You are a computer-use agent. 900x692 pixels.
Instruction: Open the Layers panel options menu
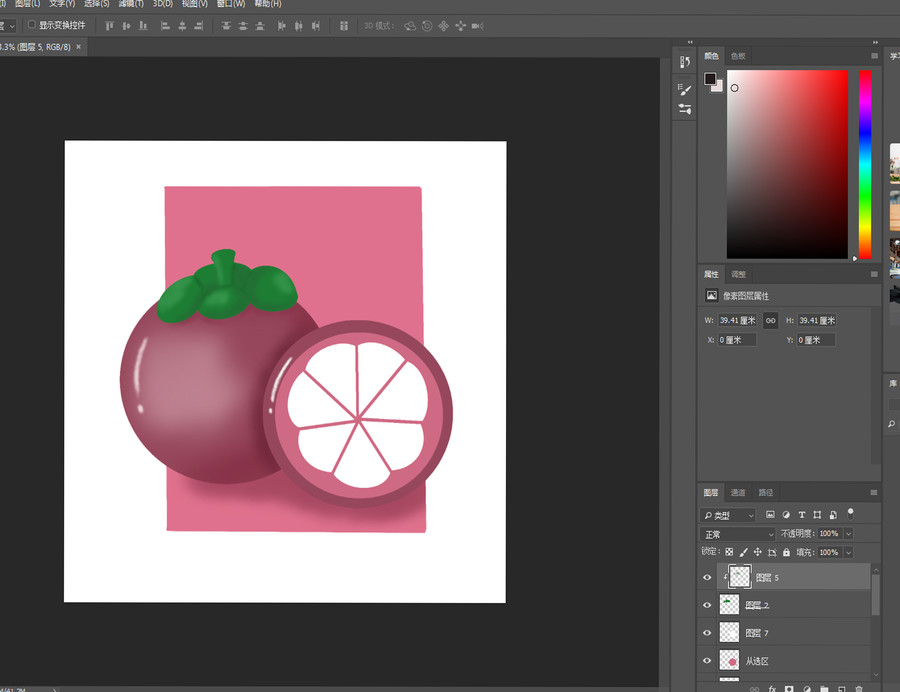(x=874, y=492)
